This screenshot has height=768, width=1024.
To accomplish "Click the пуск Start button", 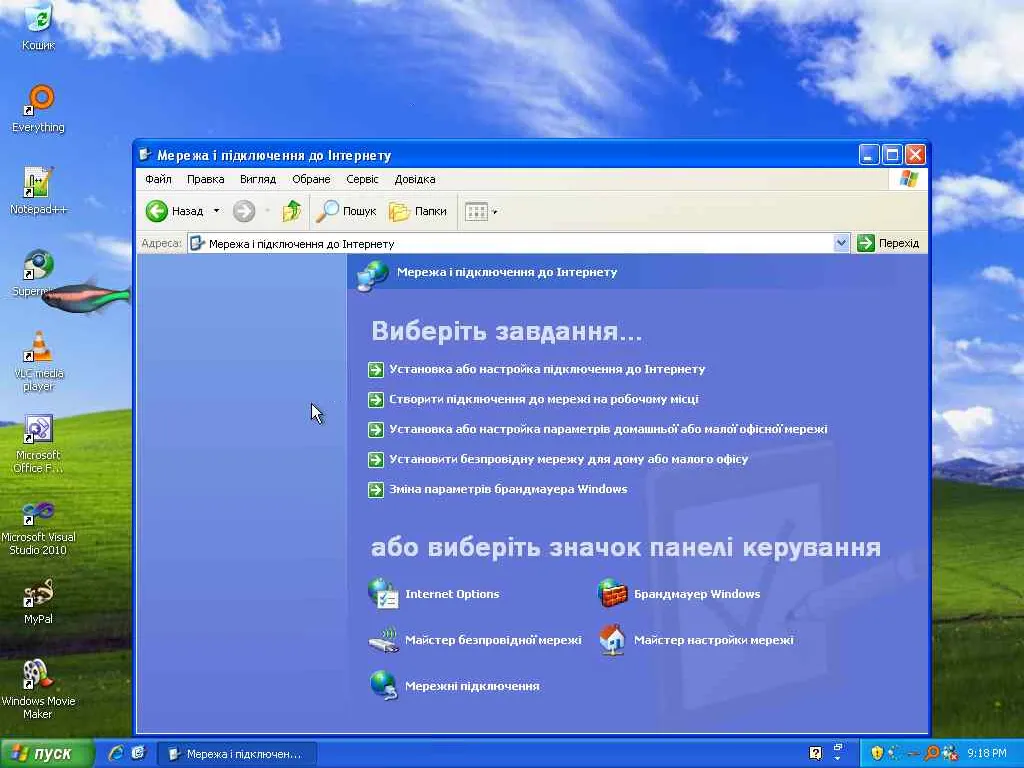I will (x=47, y=753).
